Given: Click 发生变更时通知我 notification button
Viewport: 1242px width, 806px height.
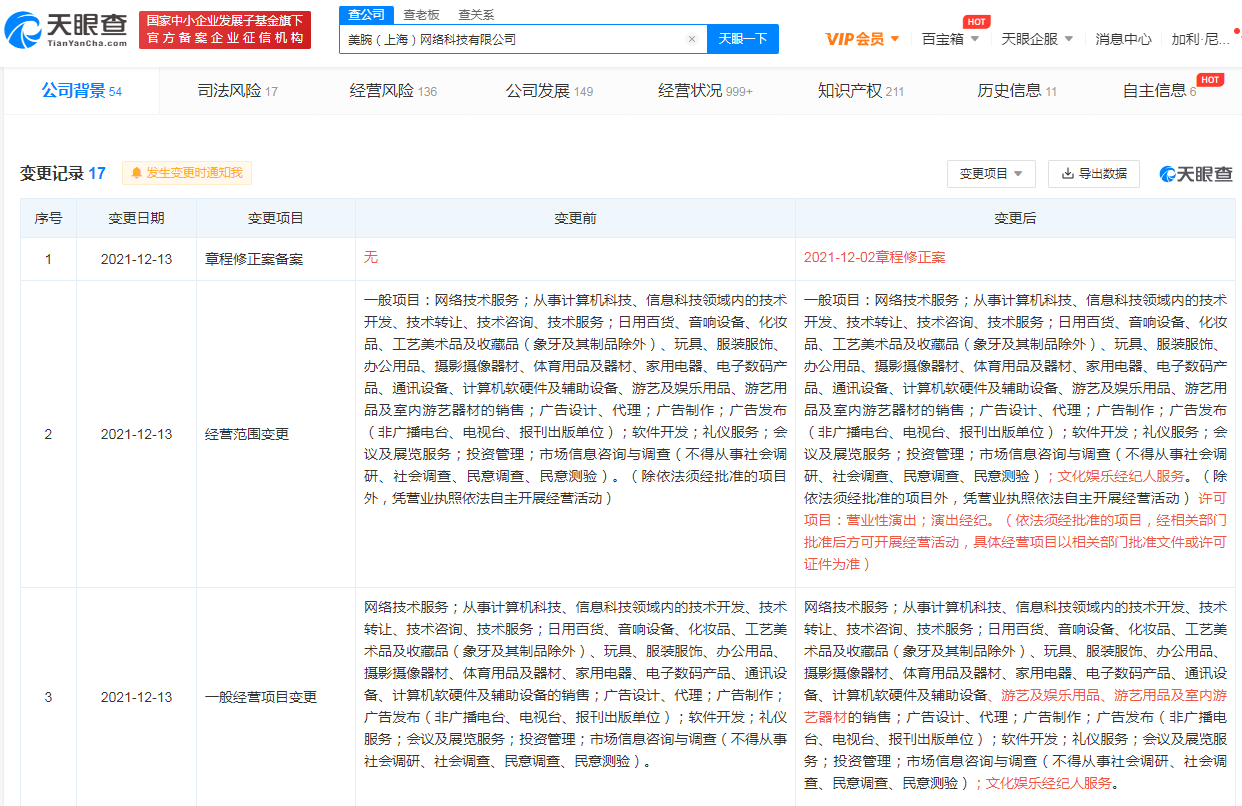Looking at the screenshot, I should point(187,173).
